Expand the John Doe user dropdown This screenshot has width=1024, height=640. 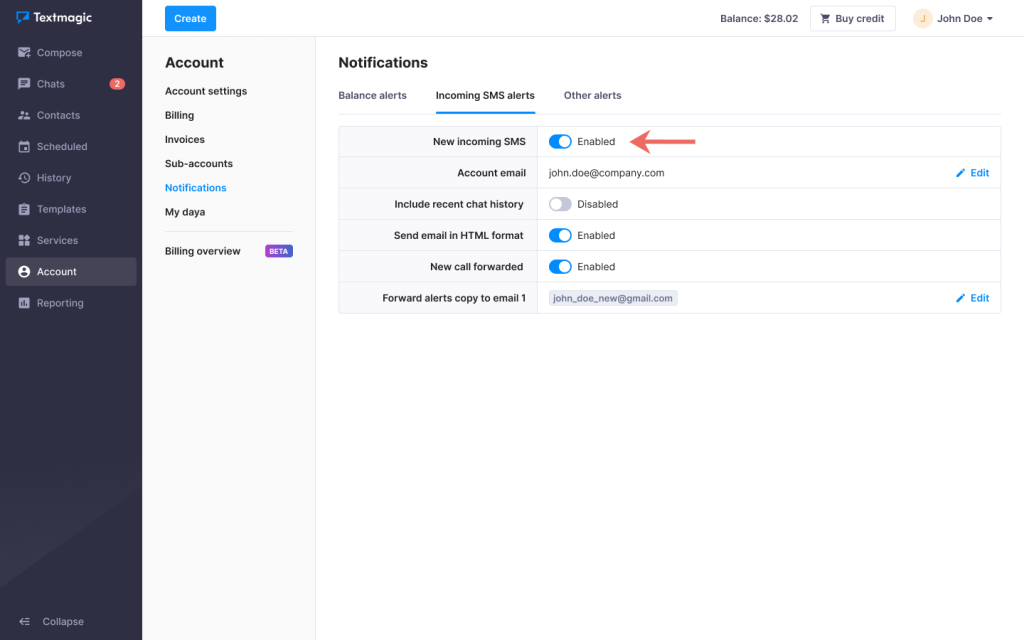[953, 18]
